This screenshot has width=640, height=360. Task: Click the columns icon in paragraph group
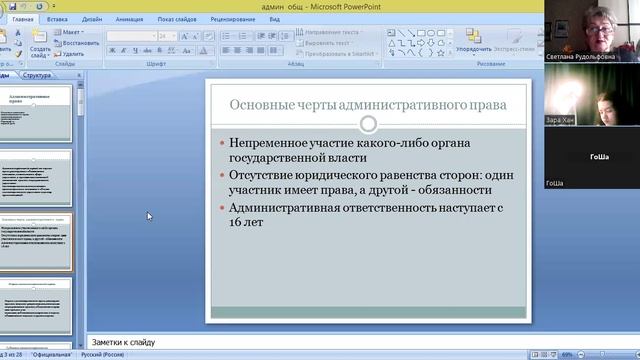(274, 51)
